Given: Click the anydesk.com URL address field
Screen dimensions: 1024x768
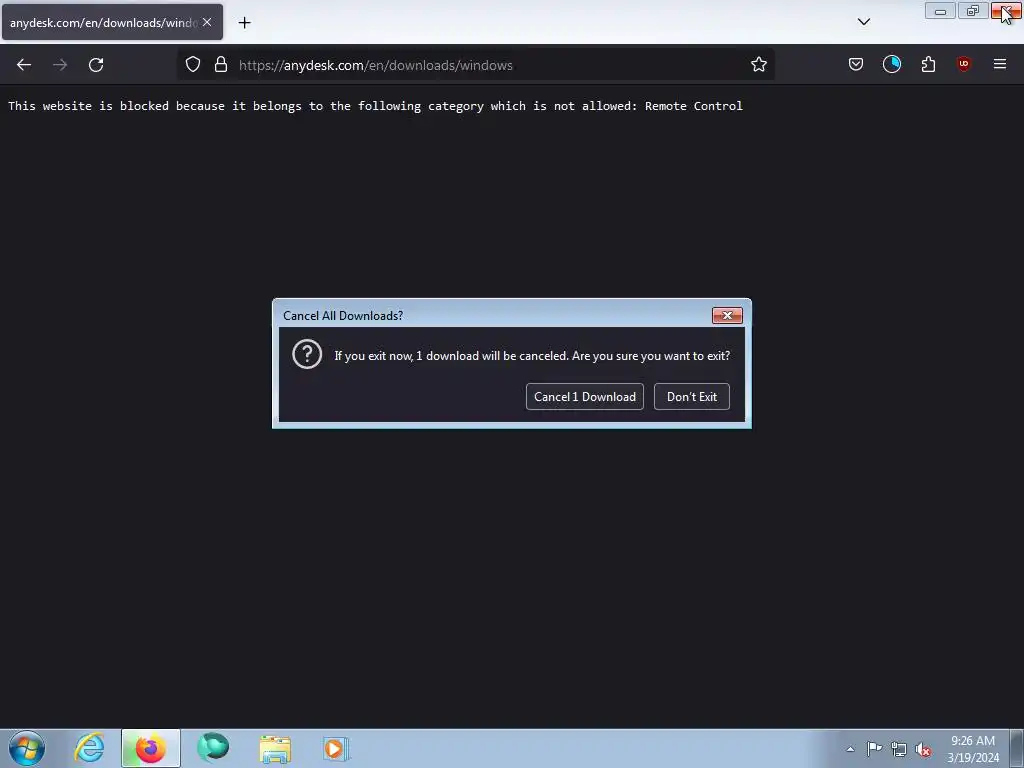Looking at the screenshot, I should 475,65.
